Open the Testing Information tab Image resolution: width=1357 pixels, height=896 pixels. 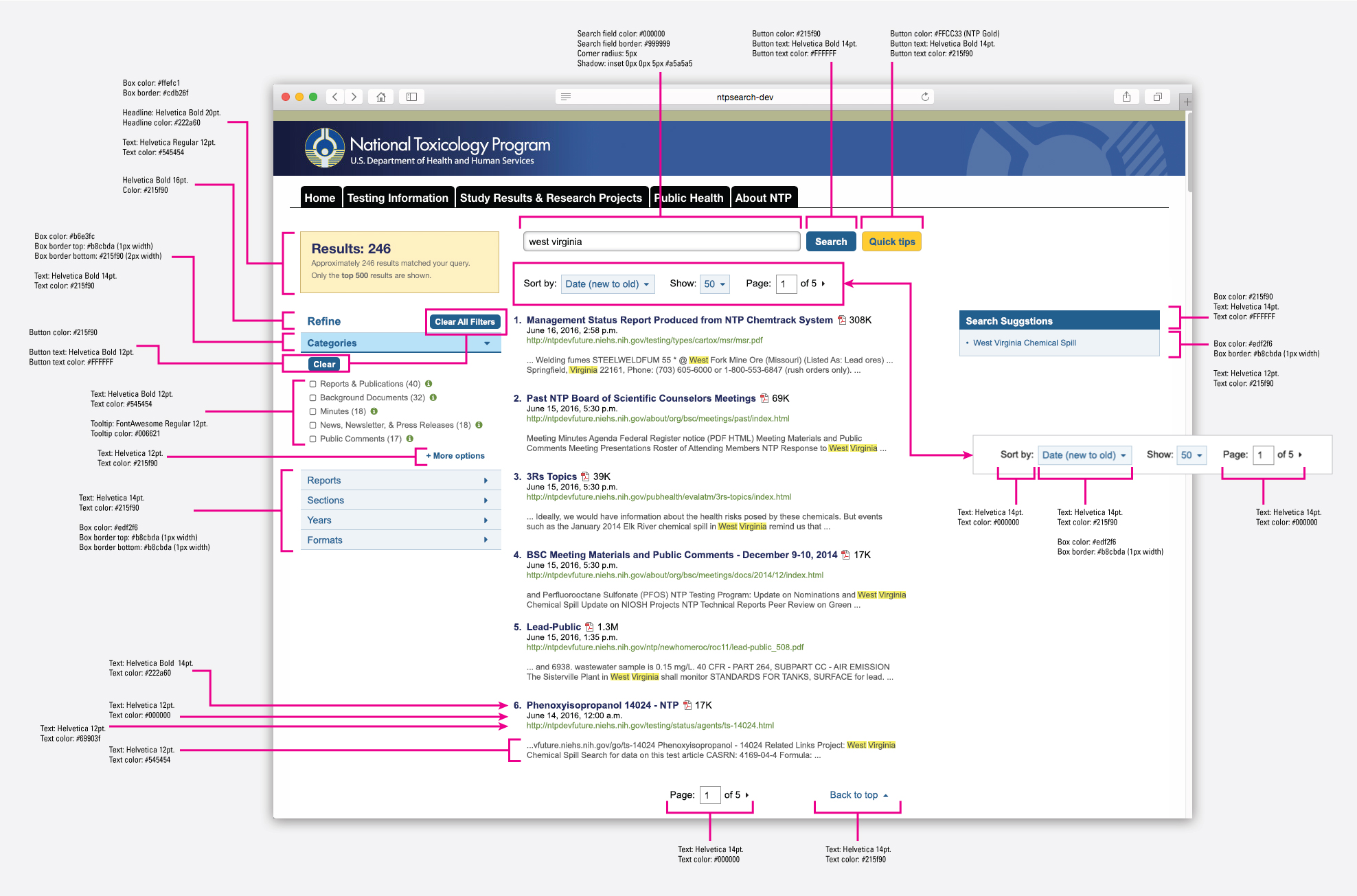point(398,198)
